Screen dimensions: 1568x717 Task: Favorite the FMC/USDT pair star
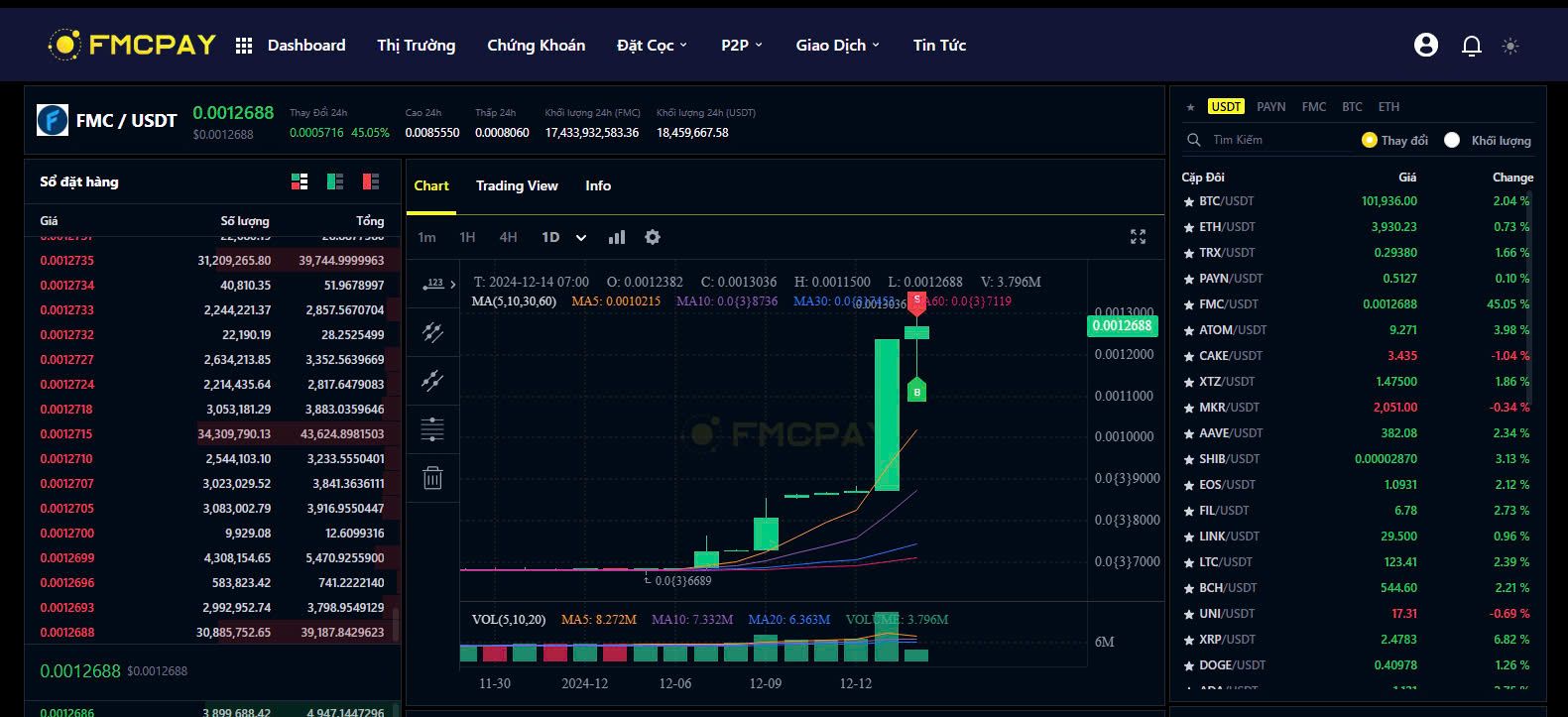[x=1189, y=304]
